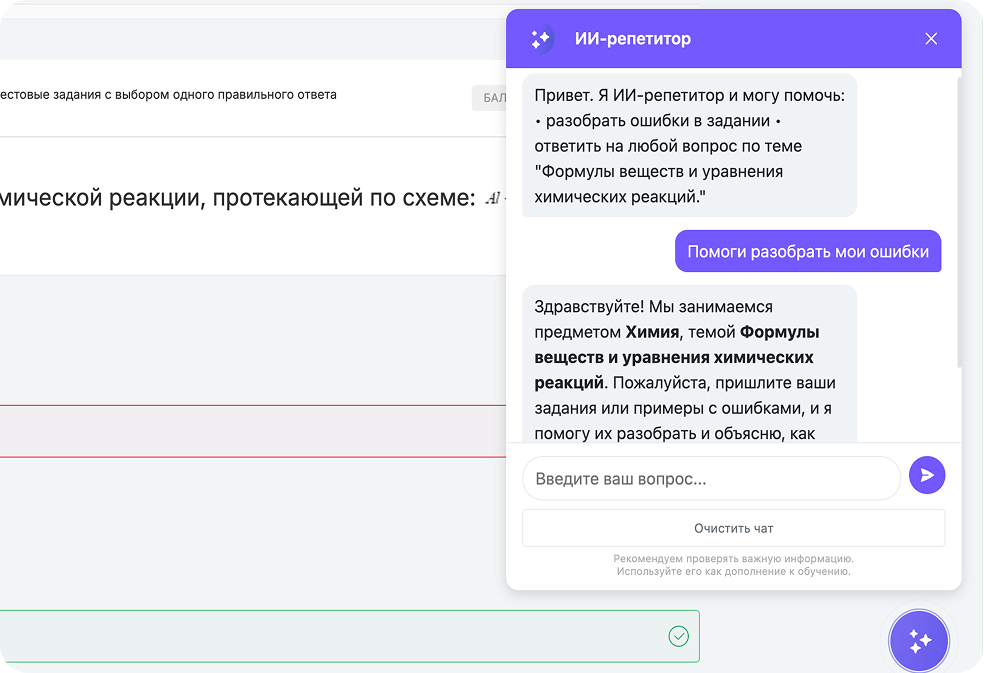Open the AI assistant via floating sparkle button

[x=918, y=640]
